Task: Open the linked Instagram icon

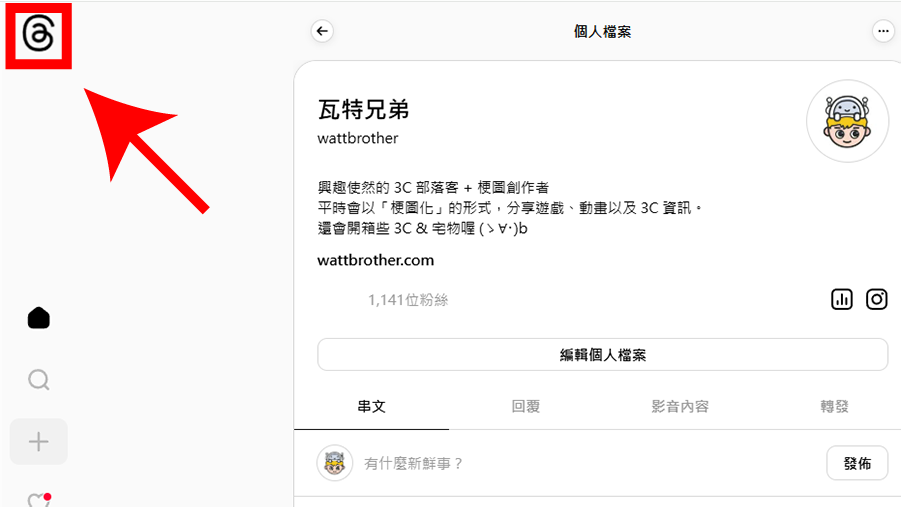Action: [877, 299]
